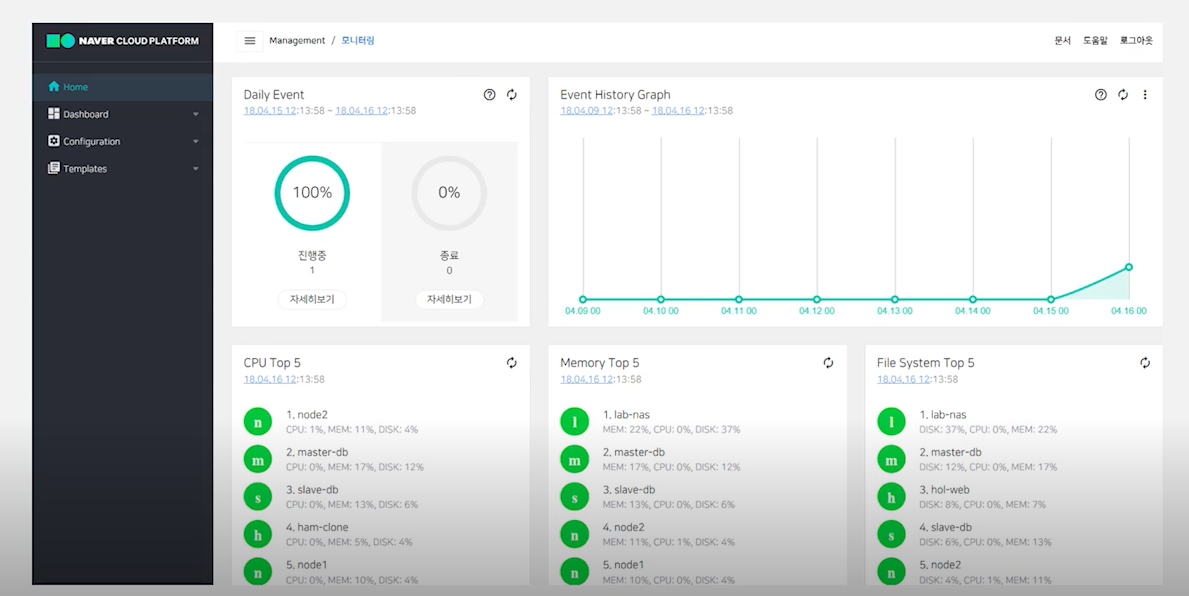Open 문서 link in header
The width and height of the screenshot is (1189, 596).
click(1062, 41)
